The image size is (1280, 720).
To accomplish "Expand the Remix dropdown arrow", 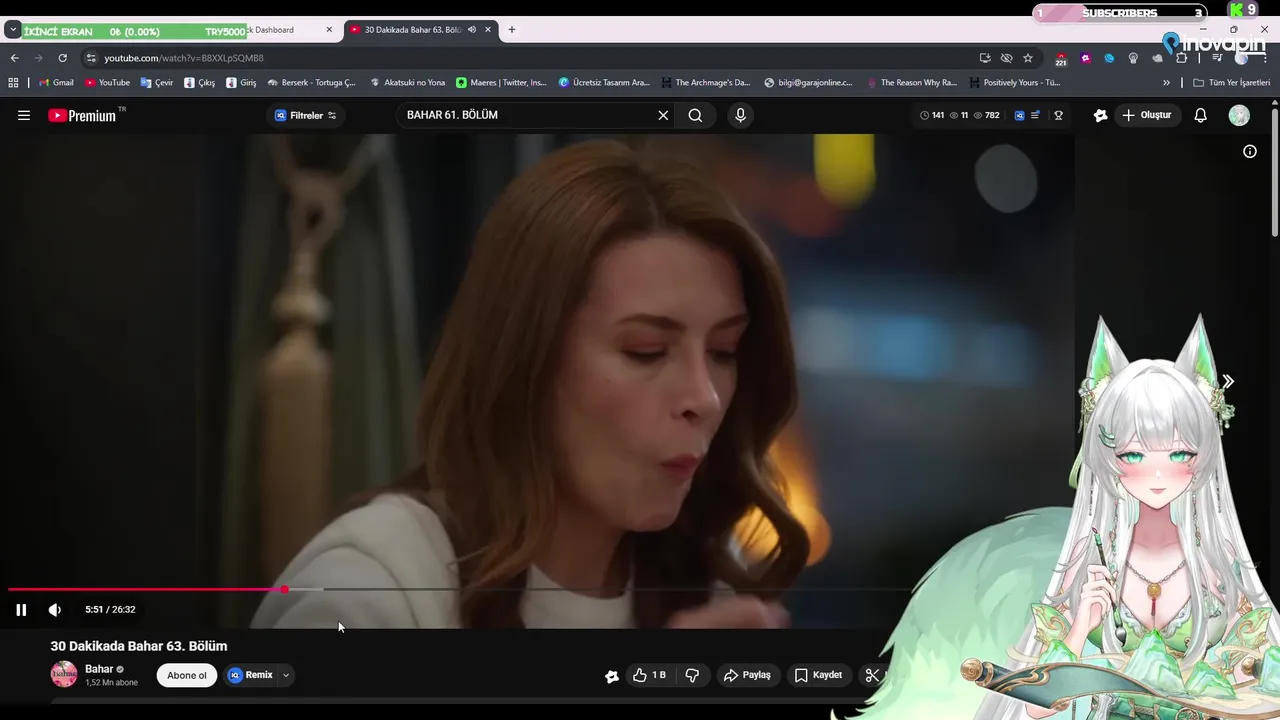I will [x=286, y=675].
